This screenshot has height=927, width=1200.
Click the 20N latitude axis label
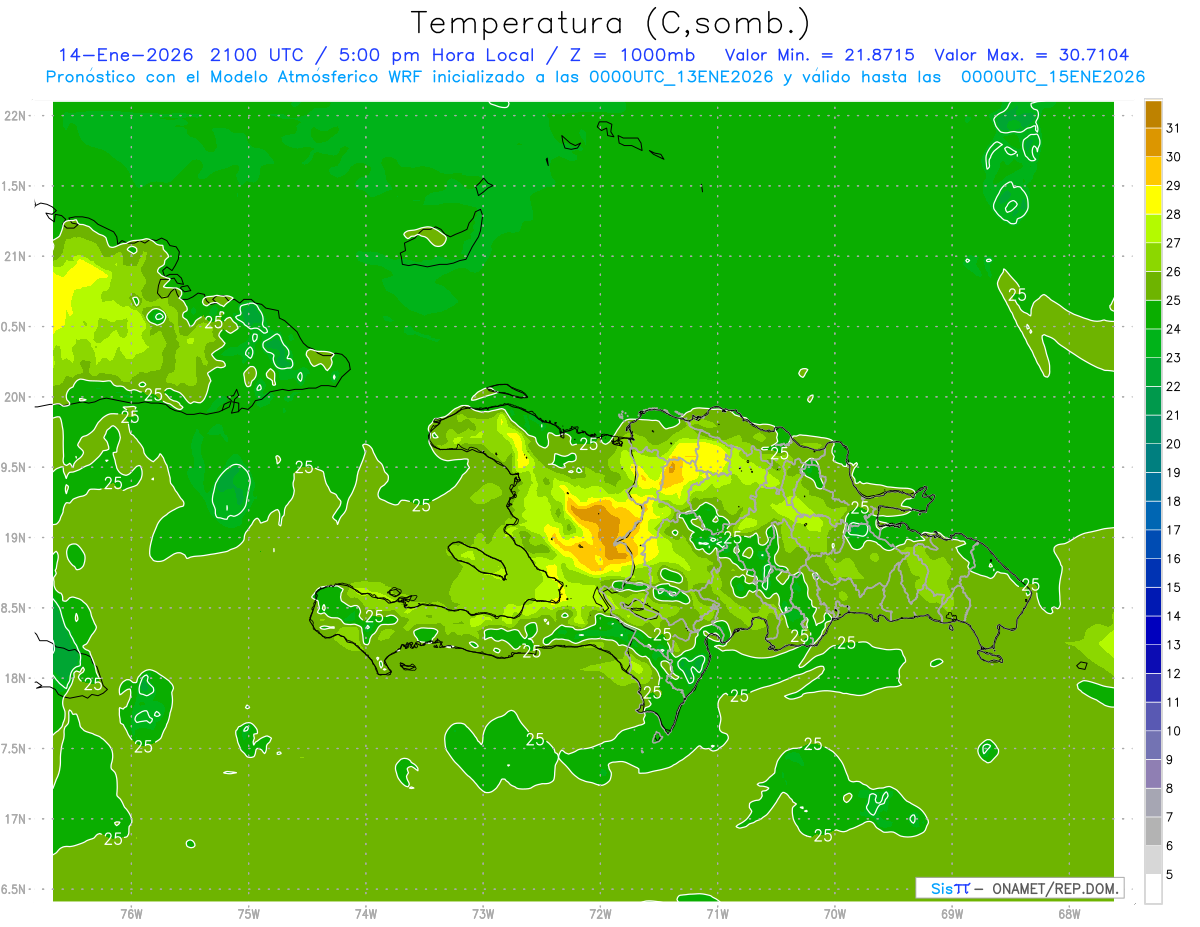(16, 397)
